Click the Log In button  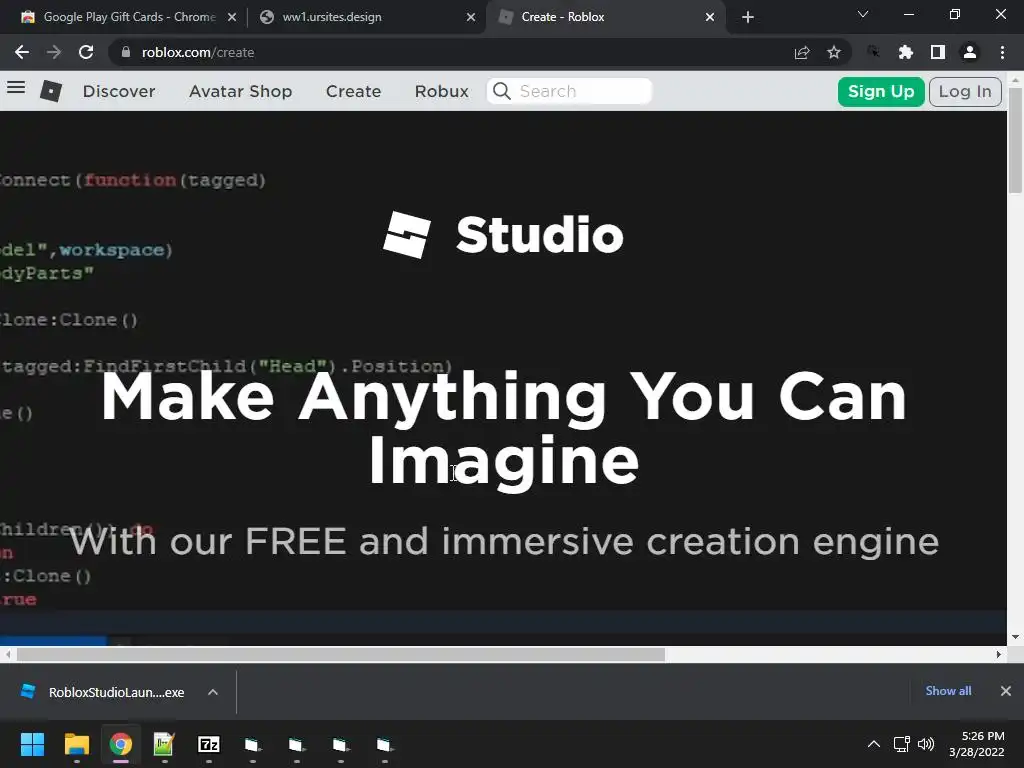965,91
